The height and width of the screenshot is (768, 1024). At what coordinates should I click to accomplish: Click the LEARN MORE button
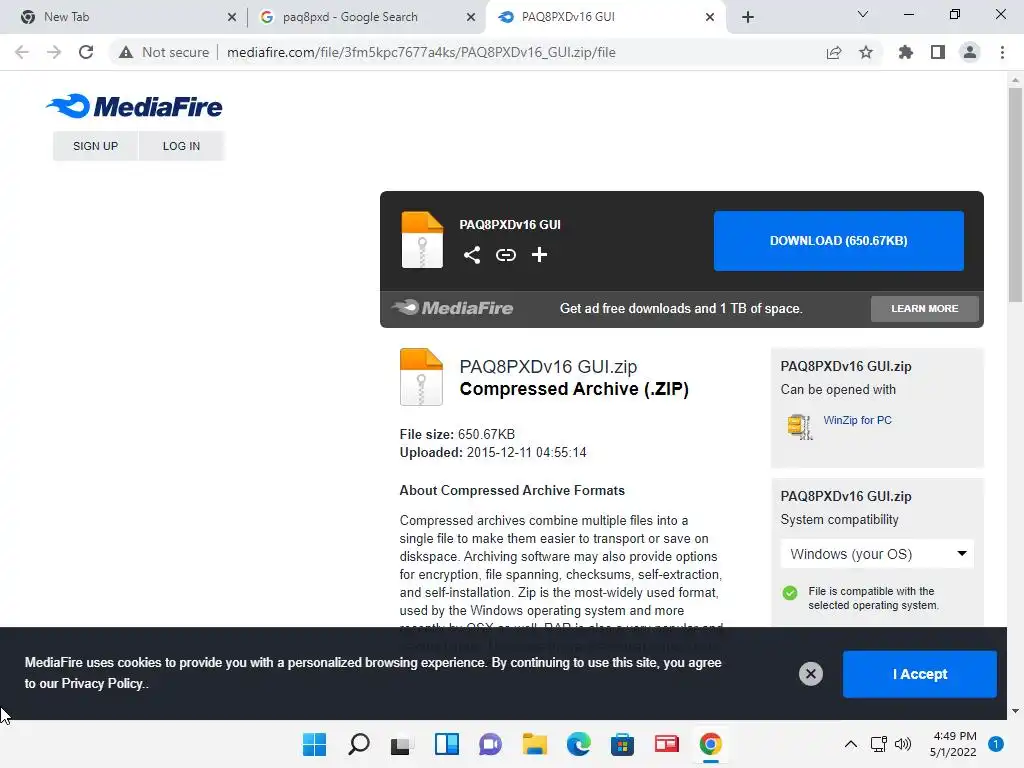click(x=925, y=308)
